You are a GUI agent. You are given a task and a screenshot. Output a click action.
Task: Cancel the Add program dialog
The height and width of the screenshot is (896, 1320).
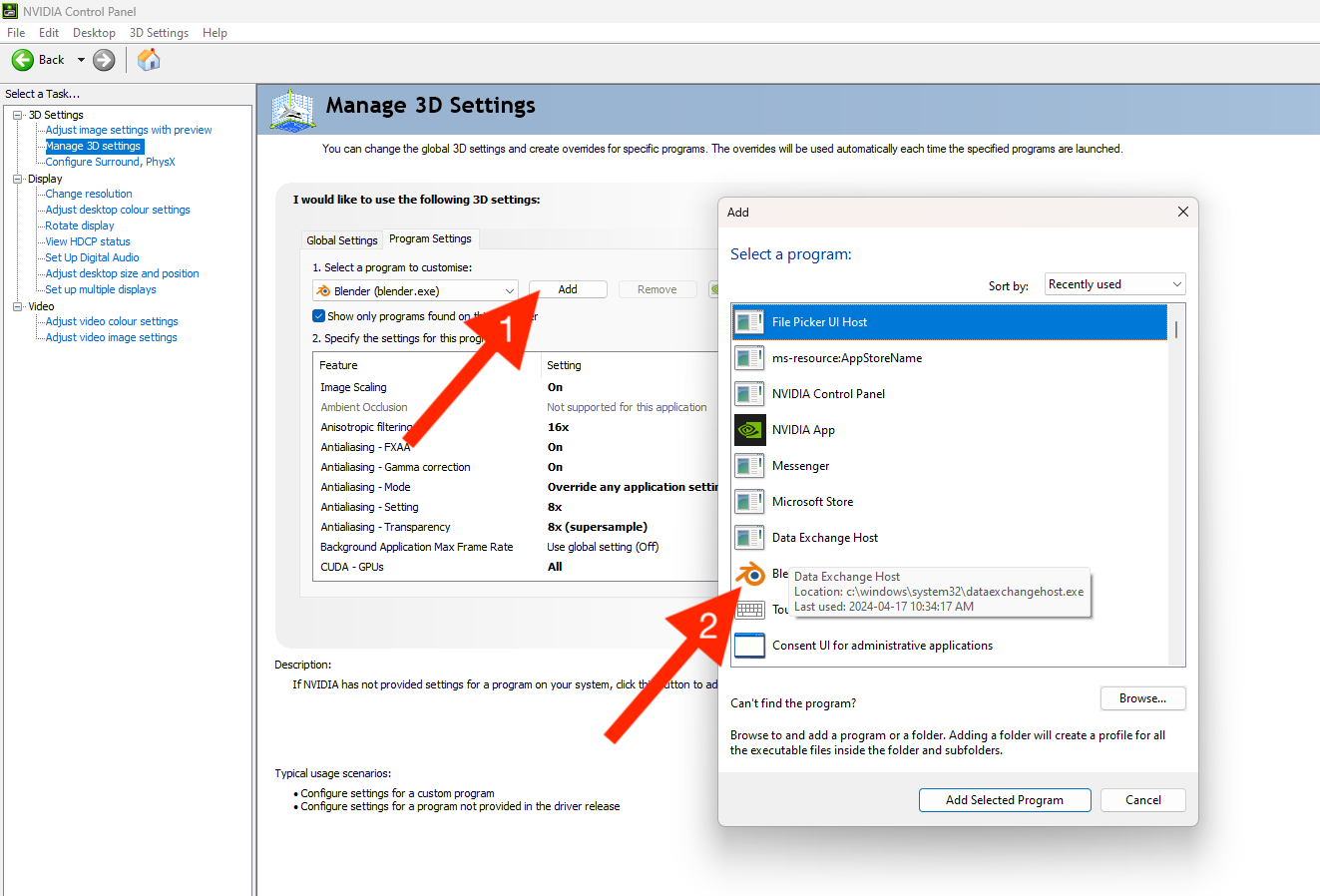tap(1143, 800)
